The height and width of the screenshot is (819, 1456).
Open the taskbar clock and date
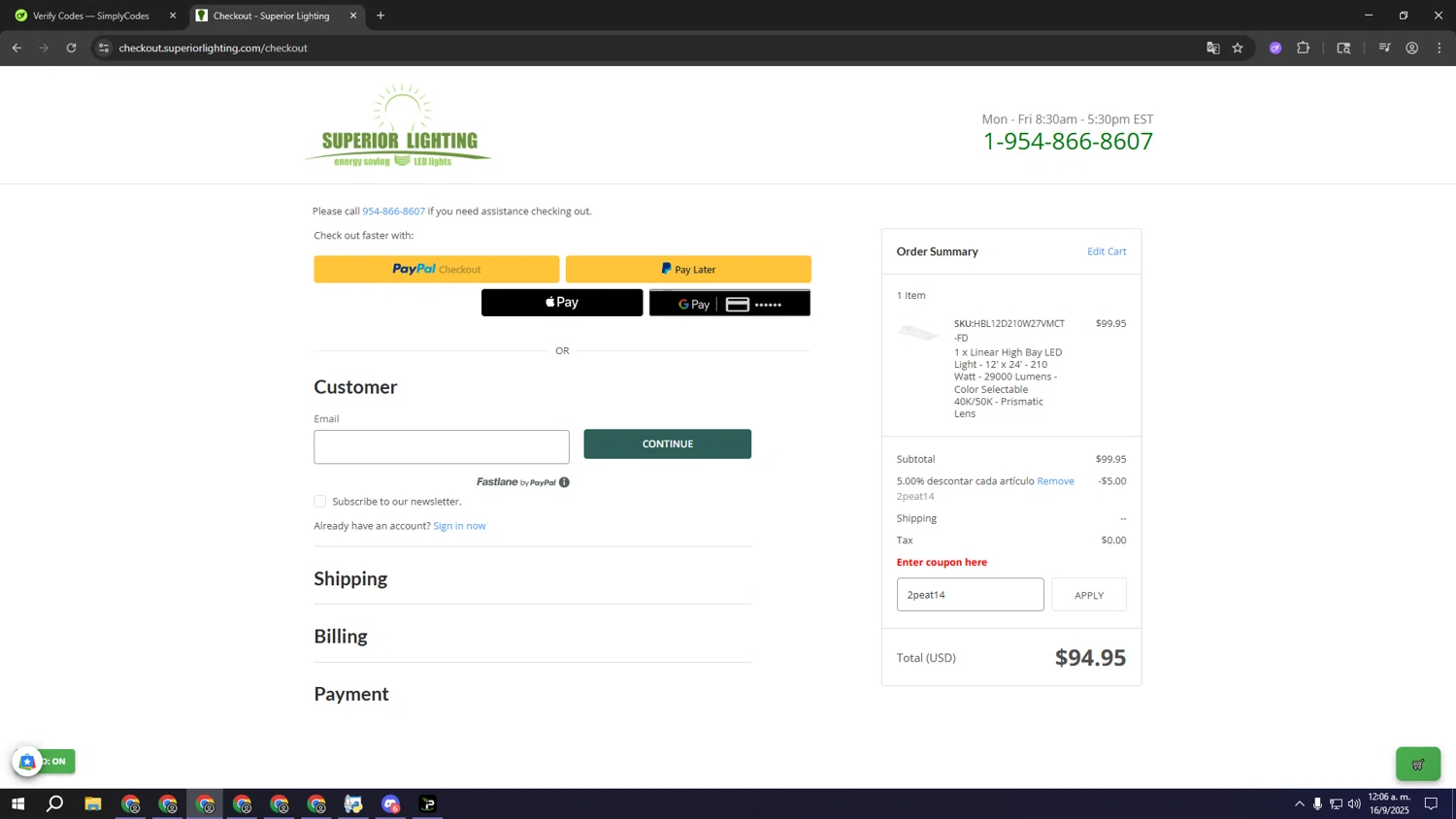[1389, 803]
